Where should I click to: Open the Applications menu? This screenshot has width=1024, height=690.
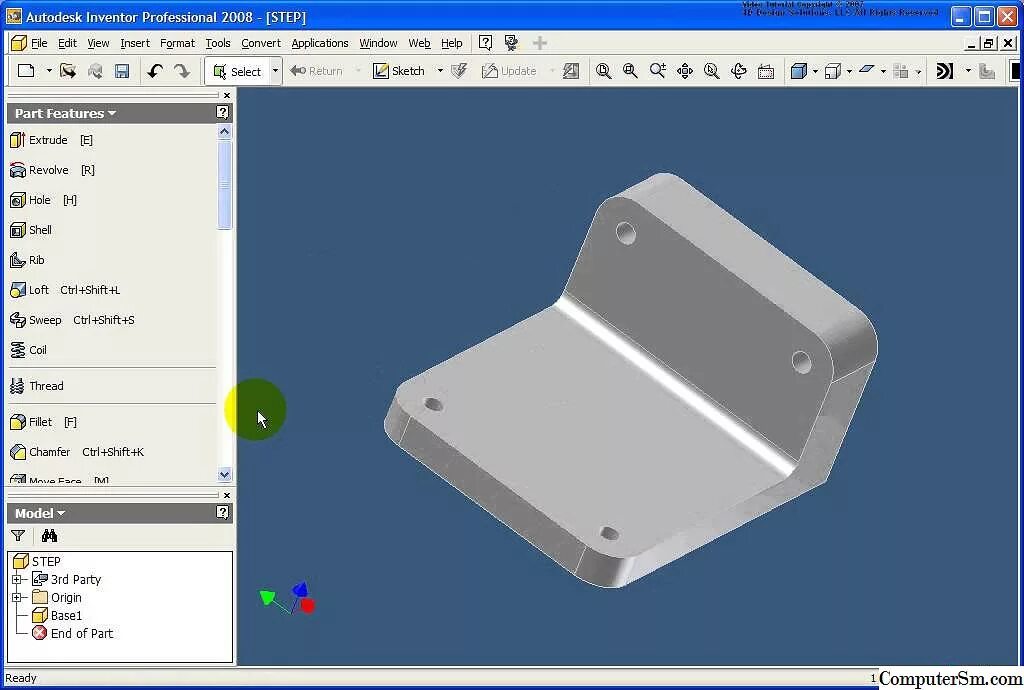point(319,43)
